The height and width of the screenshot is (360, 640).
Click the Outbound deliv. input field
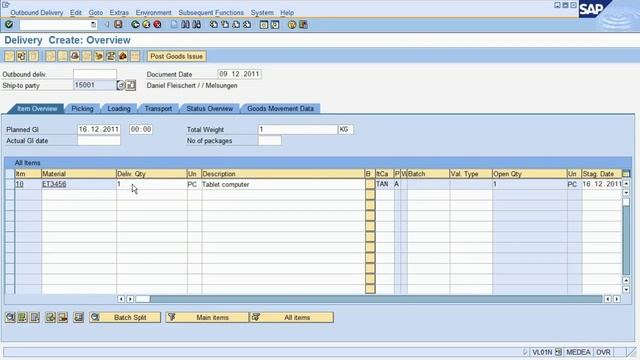click(x=95, y=74)
